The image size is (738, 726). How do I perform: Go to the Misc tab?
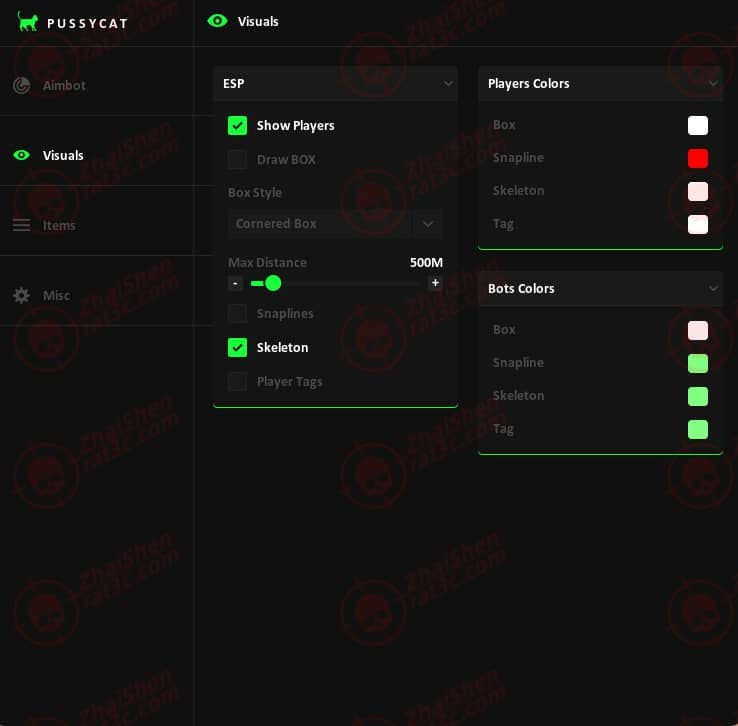(56, 295)
